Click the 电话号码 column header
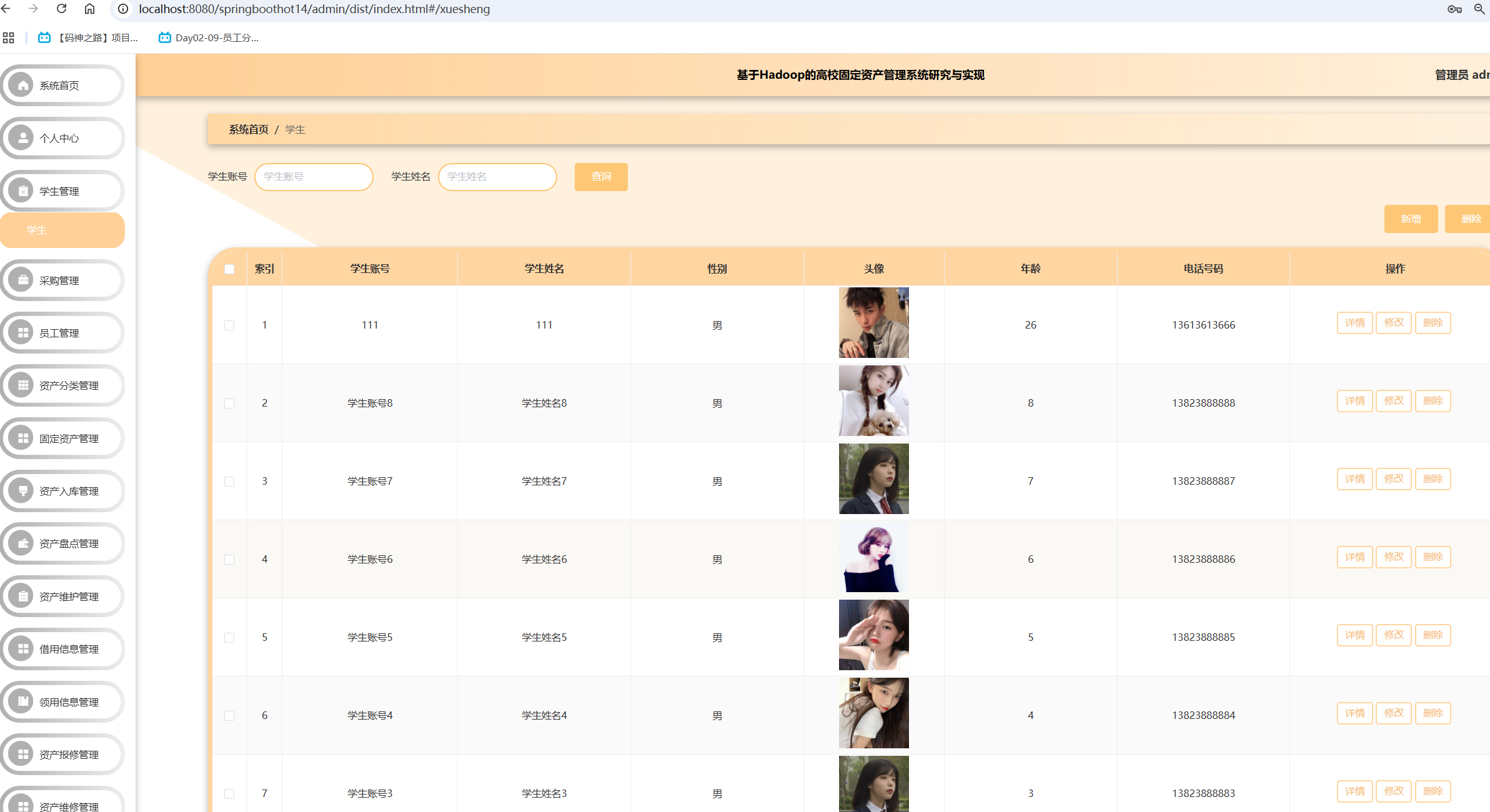Viewport: 1490px width, 812px height. click(x=1203, y=269)
